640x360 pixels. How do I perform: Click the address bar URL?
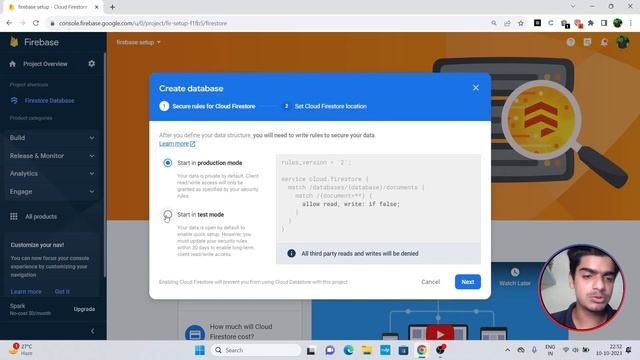click(143, 23)
